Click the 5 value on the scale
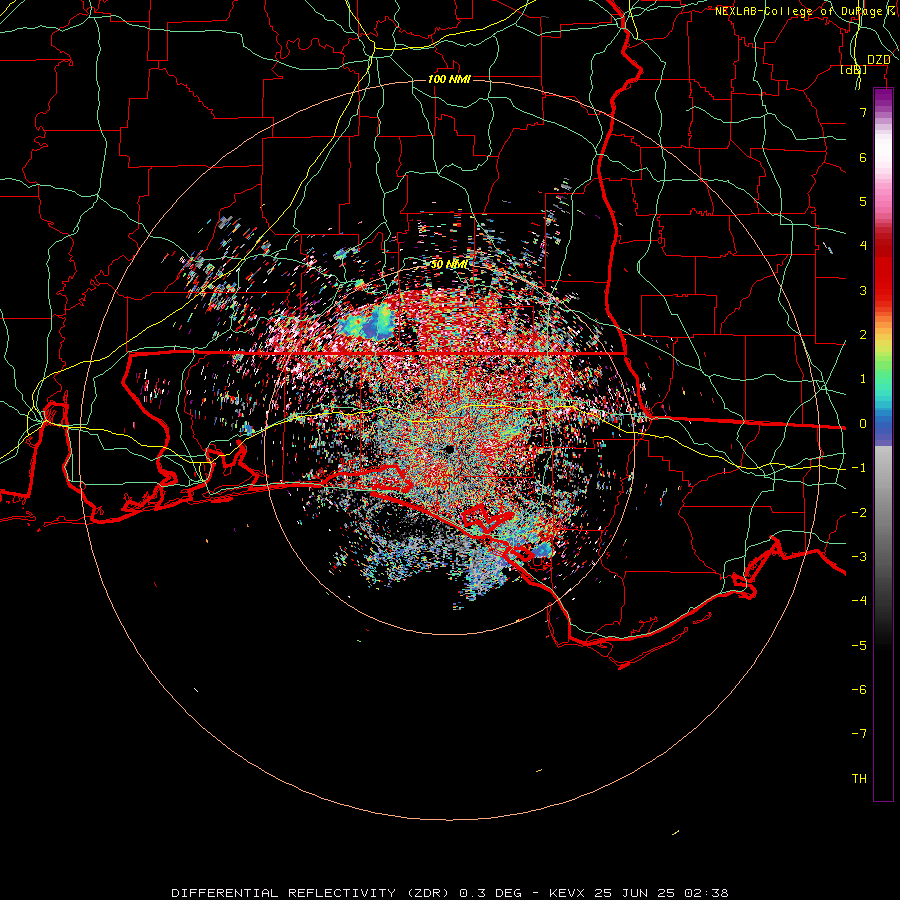The image size is (900, 900). point(863,201)
